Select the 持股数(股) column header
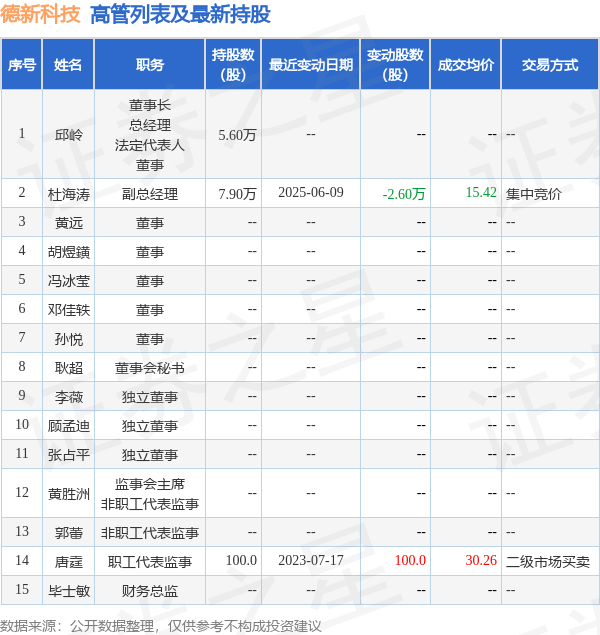Image resolution: width=600 pixels, height=635 pixels. [233, 65]
